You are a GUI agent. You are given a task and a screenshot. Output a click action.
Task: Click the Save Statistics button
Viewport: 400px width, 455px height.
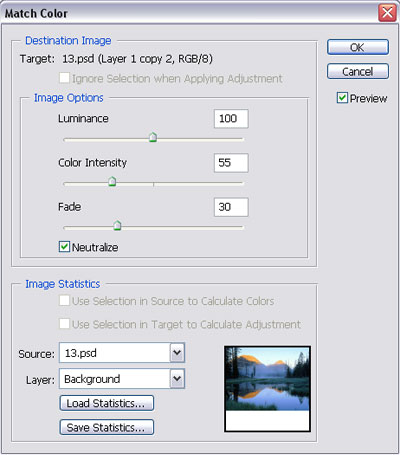tap(107, 427)
